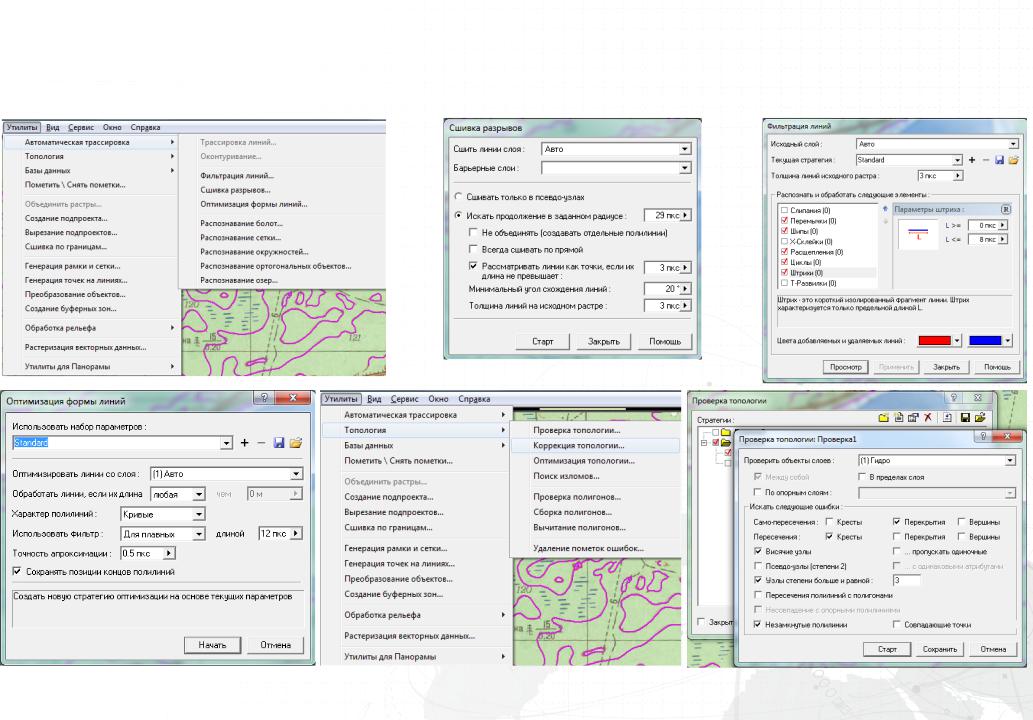Click Старт in Сшивка разрывов dialog
This screenshot has height=720, width=1033.
pyautogui.click(x=543, y=341)
